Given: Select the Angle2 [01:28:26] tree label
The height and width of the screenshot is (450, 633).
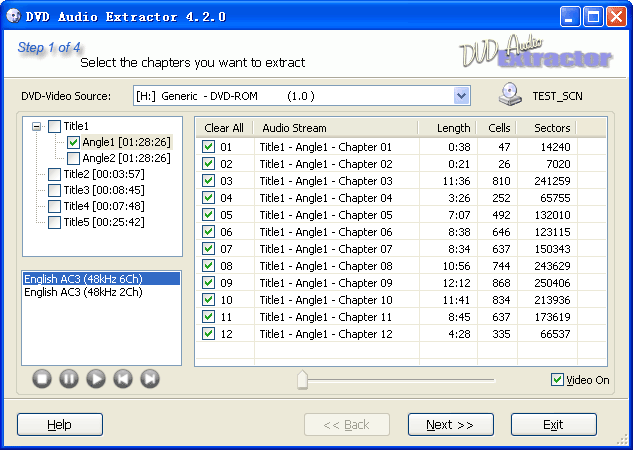Looking at the screenshot, I should tap(127, 158).
